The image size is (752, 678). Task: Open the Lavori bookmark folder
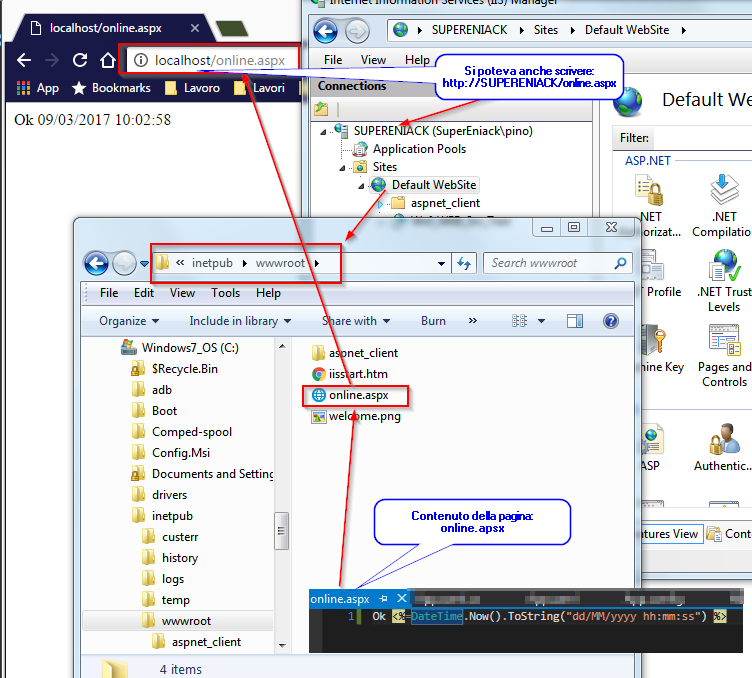(259, 88)
